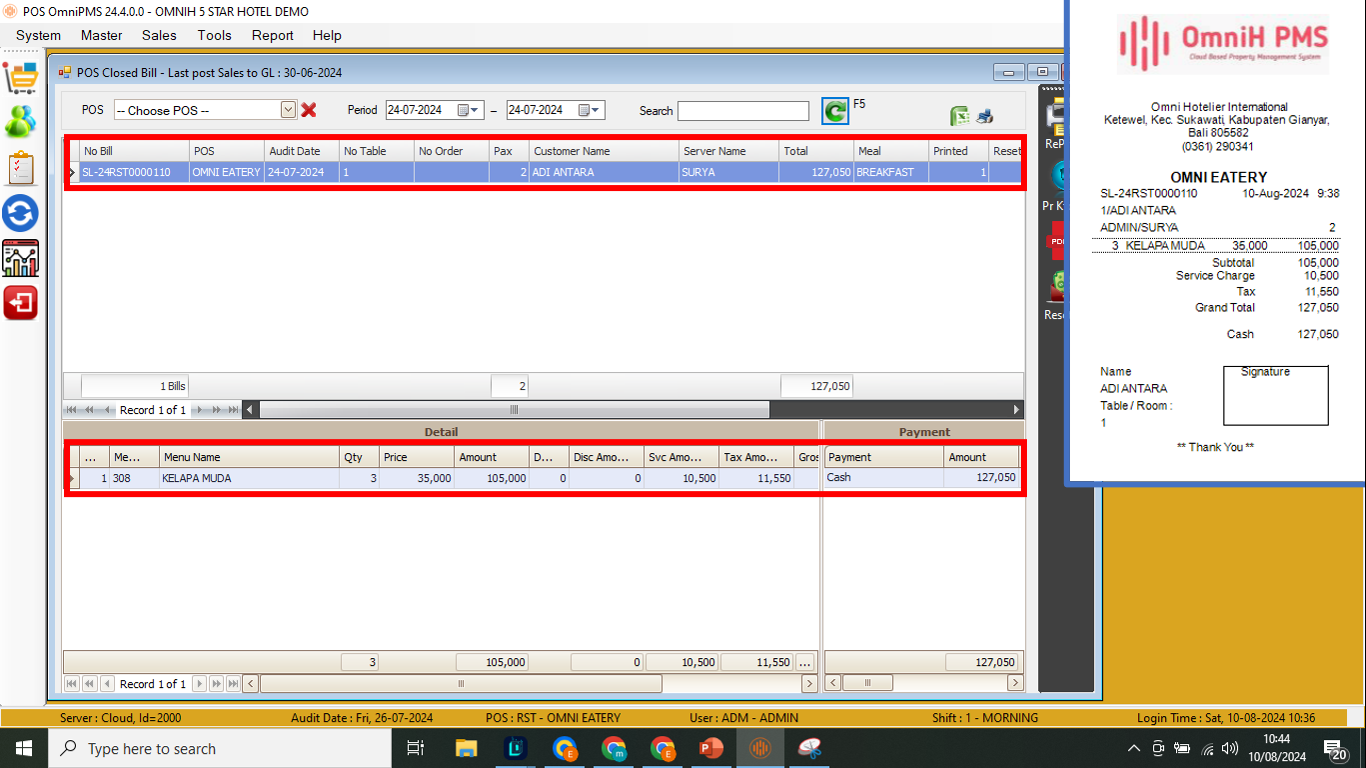Image resolution: width=1366 pixels, height=768 pixels.
Task: Open the System menu
Action: coord(38,35)
